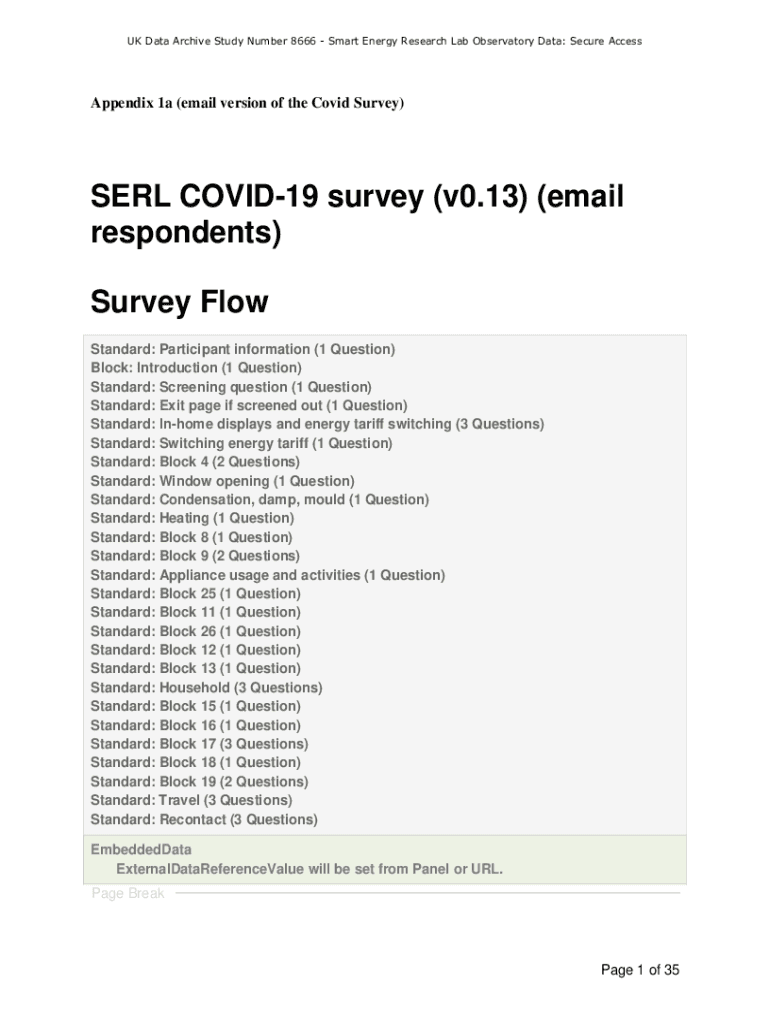Screen dimensions: 770x1024
Task: Click Condensation, damp, mould entry
Action: coord(259,499)
